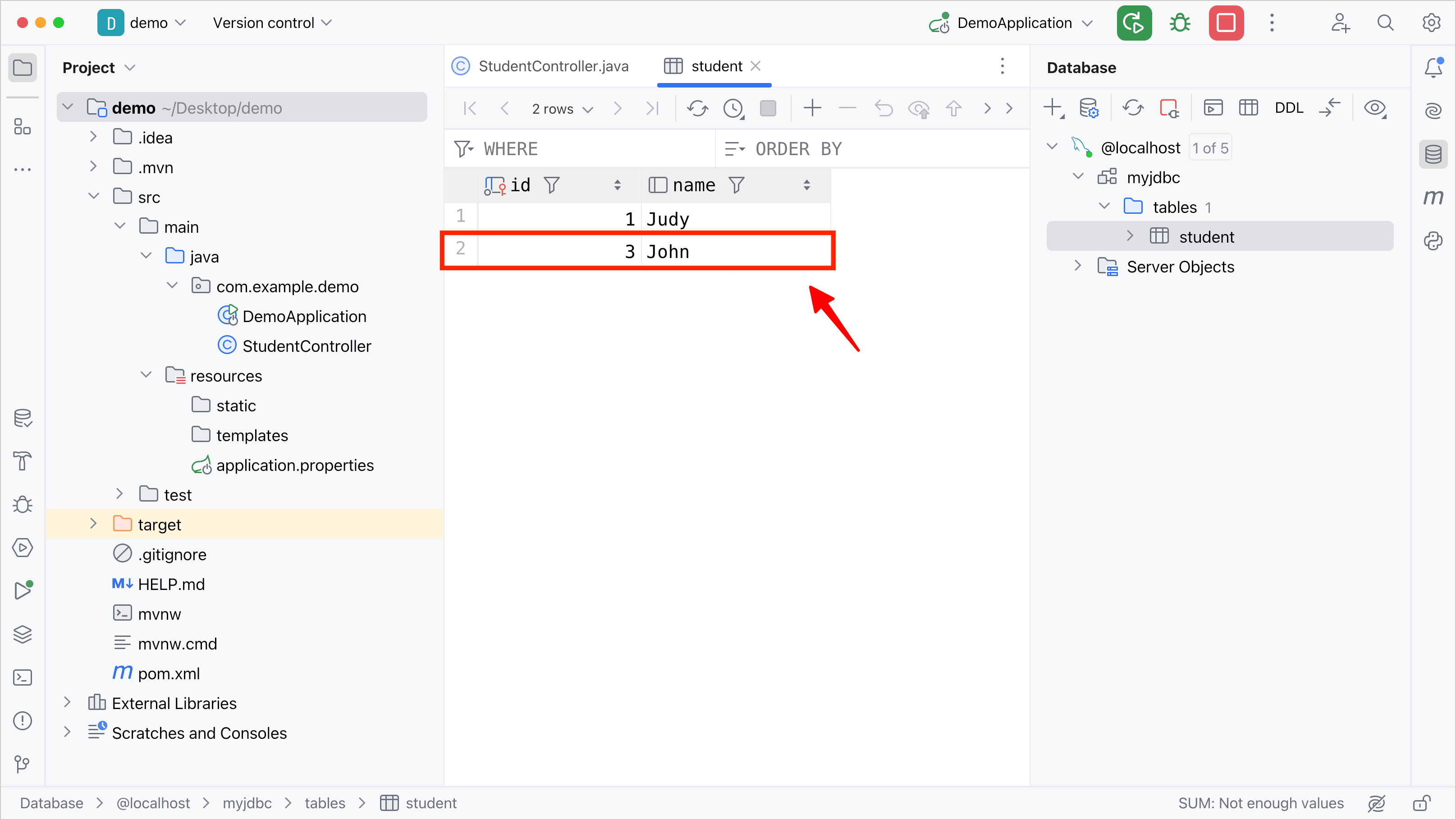The image size is (1456, 820).
Task: Toggle the id column local filter
Action: coord(552,185)
